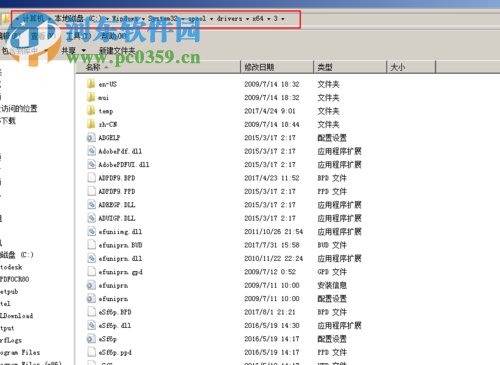Click date 2017/8/1 21:21 of eSf6p.BPD
Image resolution: width=500 pixels, height=365 pixels.
(x=270, y=312)
